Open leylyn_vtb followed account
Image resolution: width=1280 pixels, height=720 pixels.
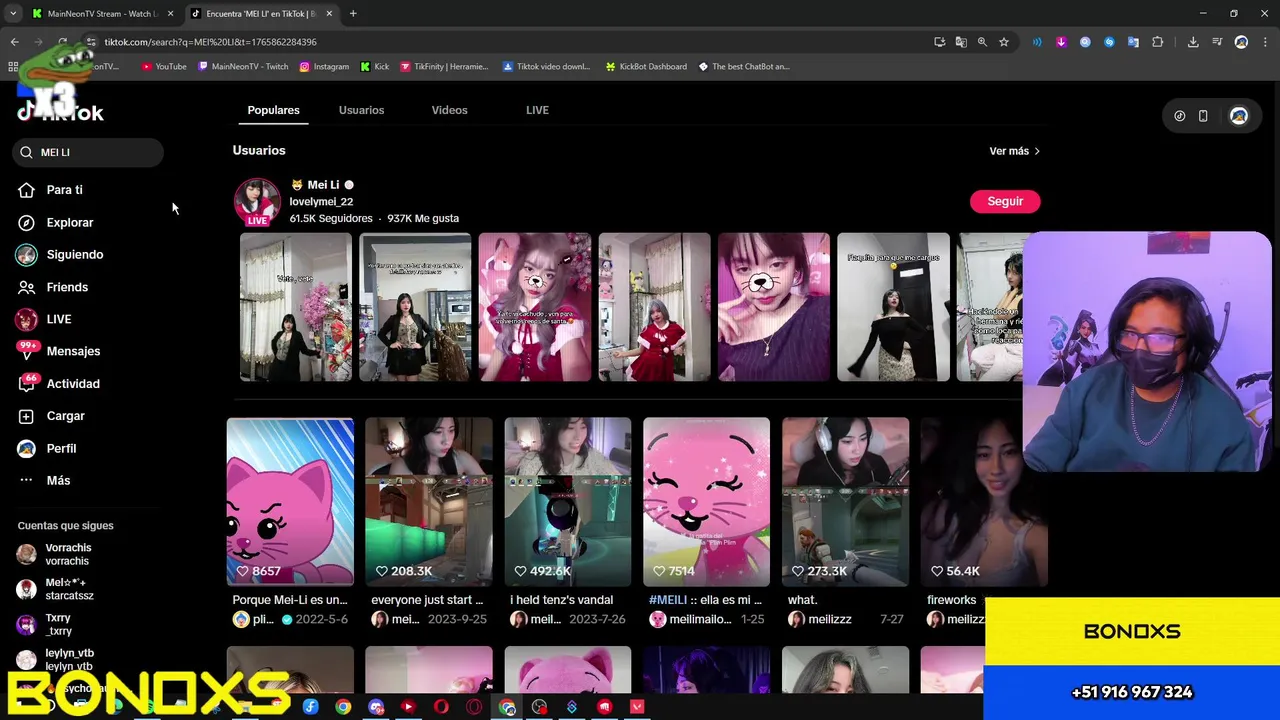point(69,659)
